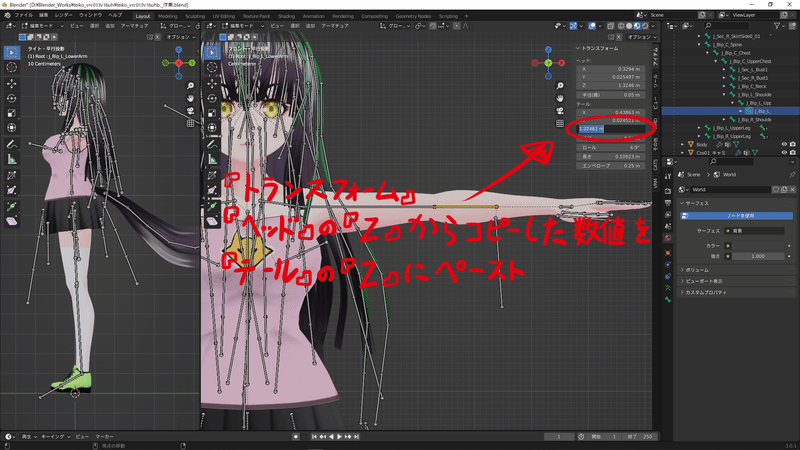800x450 pixels.
Task: Toggle perspective/orthographic grid icon in the right viewport
Action: click(560, 123)
